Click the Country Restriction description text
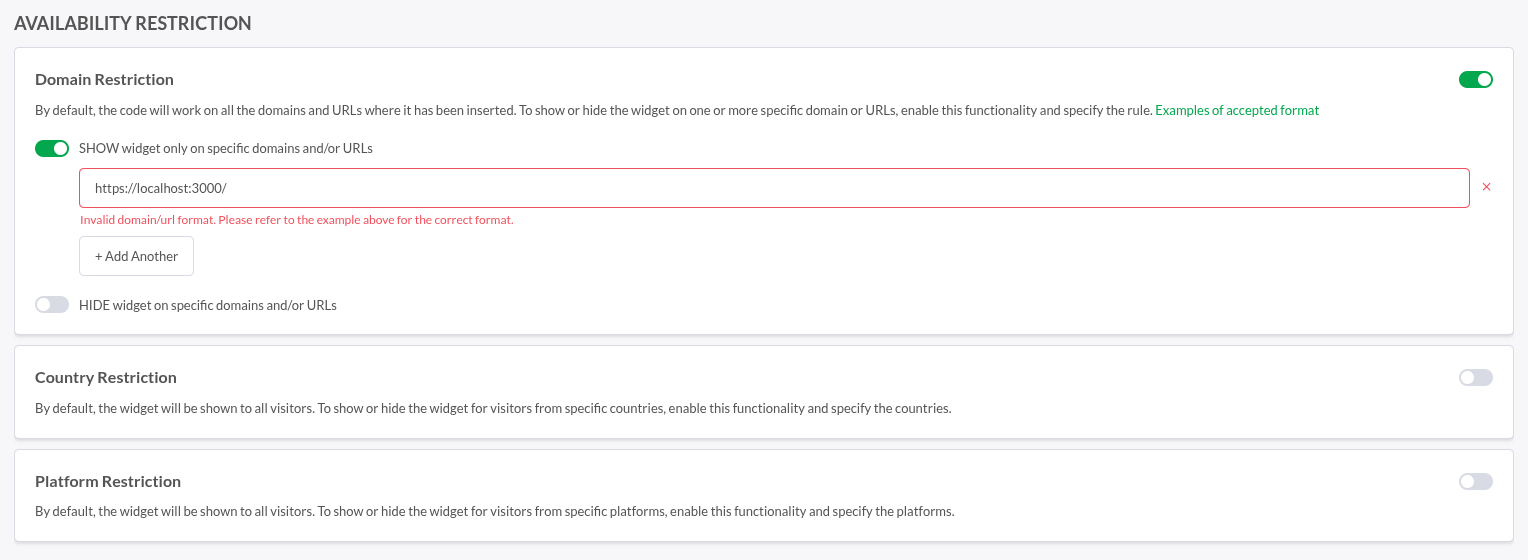This screenshot has height=560, width=1528. tap(493, 408)
